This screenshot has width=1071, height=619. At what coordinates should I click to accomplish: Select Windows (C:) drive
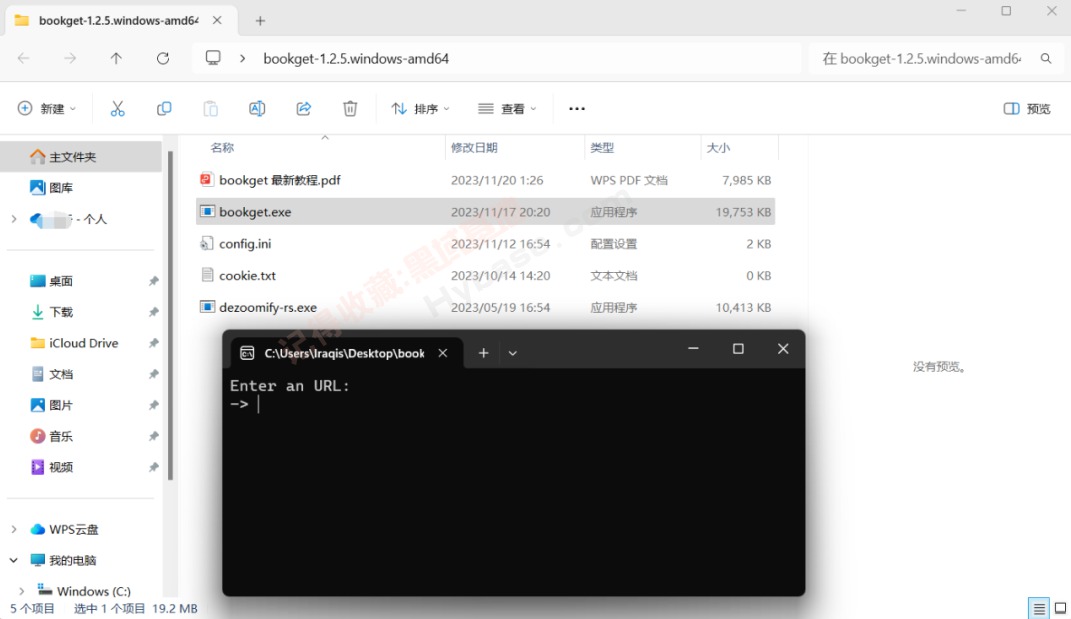pyautogui.click(x=94, y=591)
